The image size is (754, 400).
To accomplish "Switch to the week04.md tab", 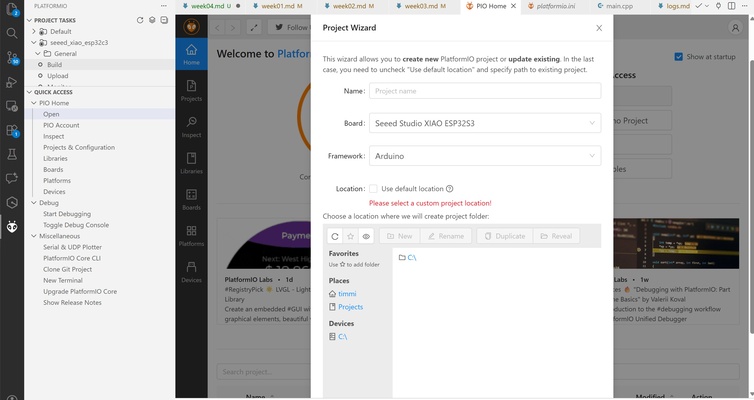I will click(210, 6).
